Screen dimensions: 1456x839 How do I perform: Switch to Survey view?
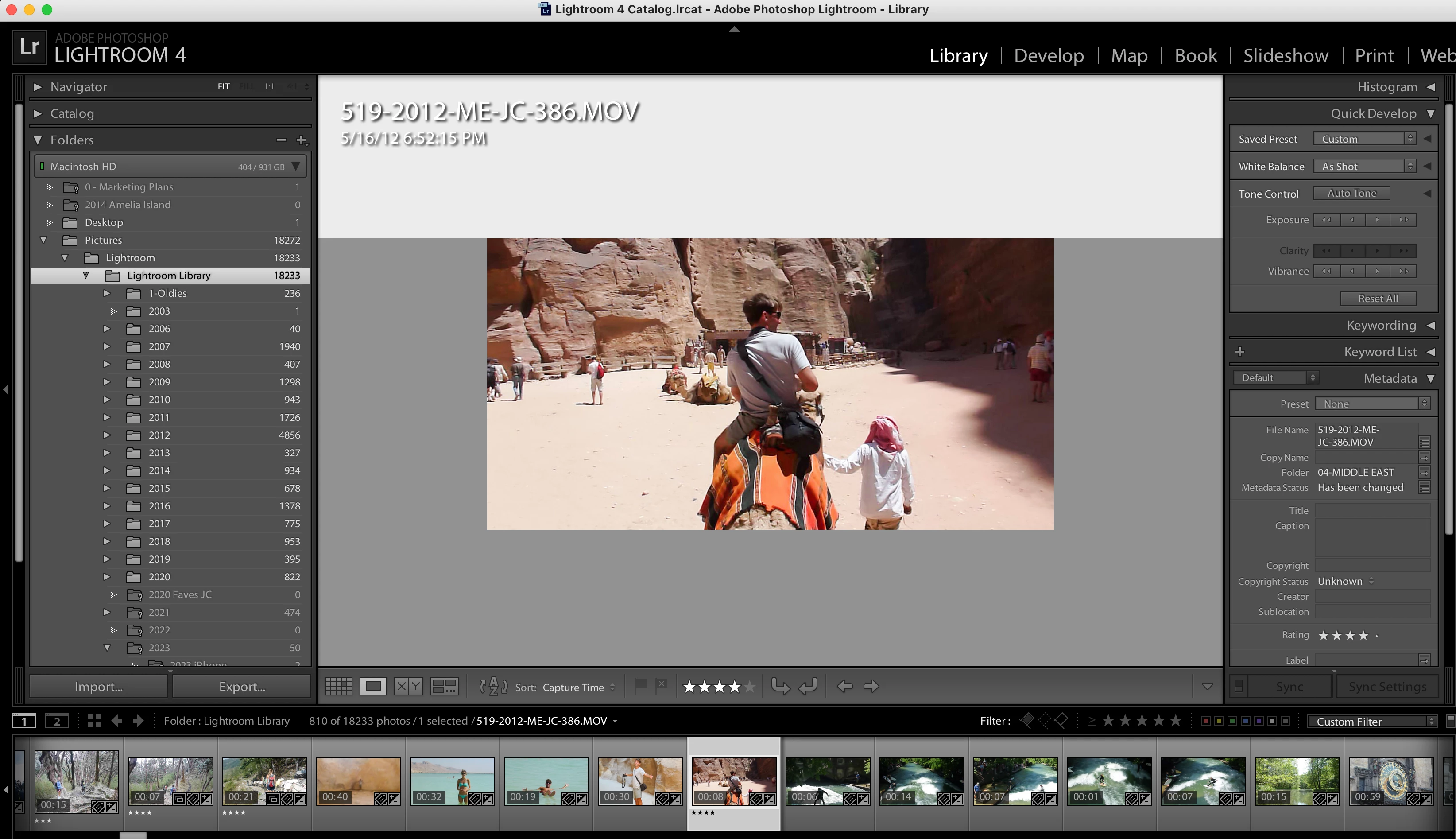pyautogui.click(x=445, y=686)
